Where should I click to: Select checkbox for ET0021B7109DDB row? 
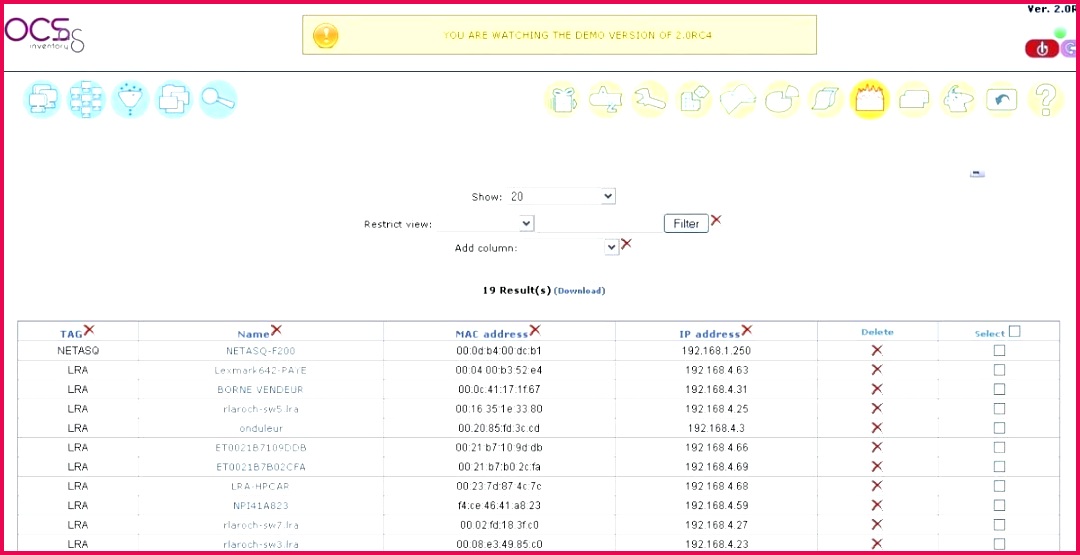click(x=999, y=447)
